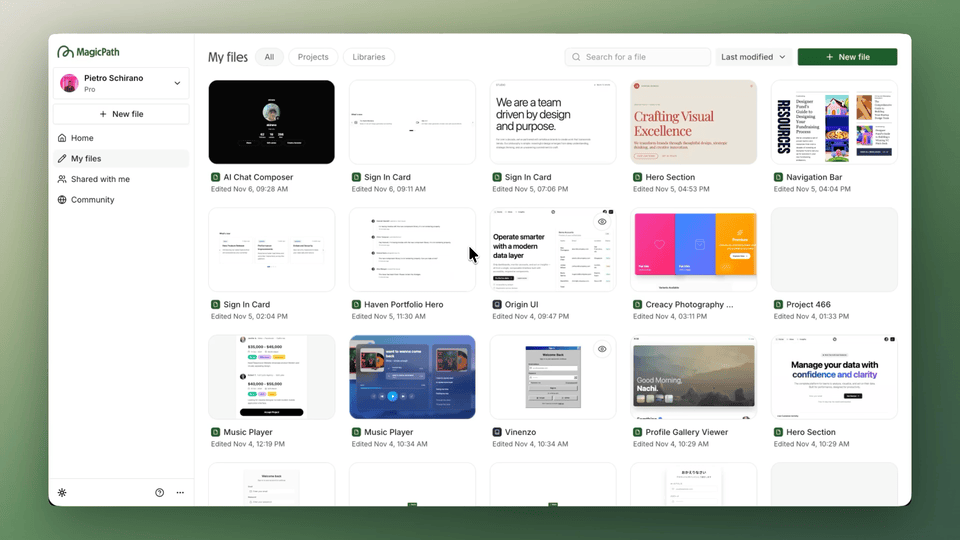The width and height of the screenshot is (960, 540).
Task: Open the Creacy Photography colorful thumbnail
Action: click(693, 249)
